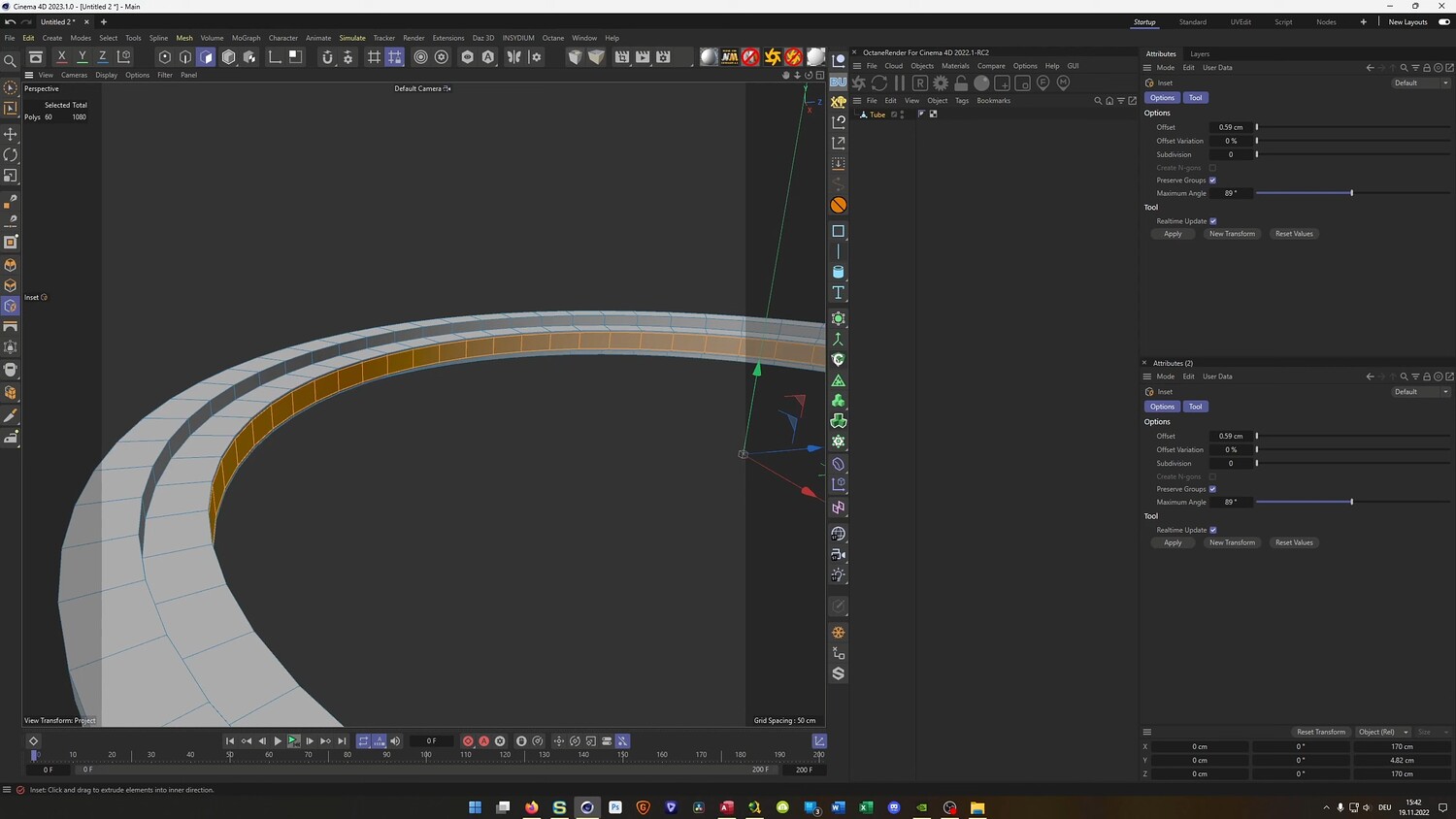Click Apply in Attributes (2)

tap(1174, 542)
